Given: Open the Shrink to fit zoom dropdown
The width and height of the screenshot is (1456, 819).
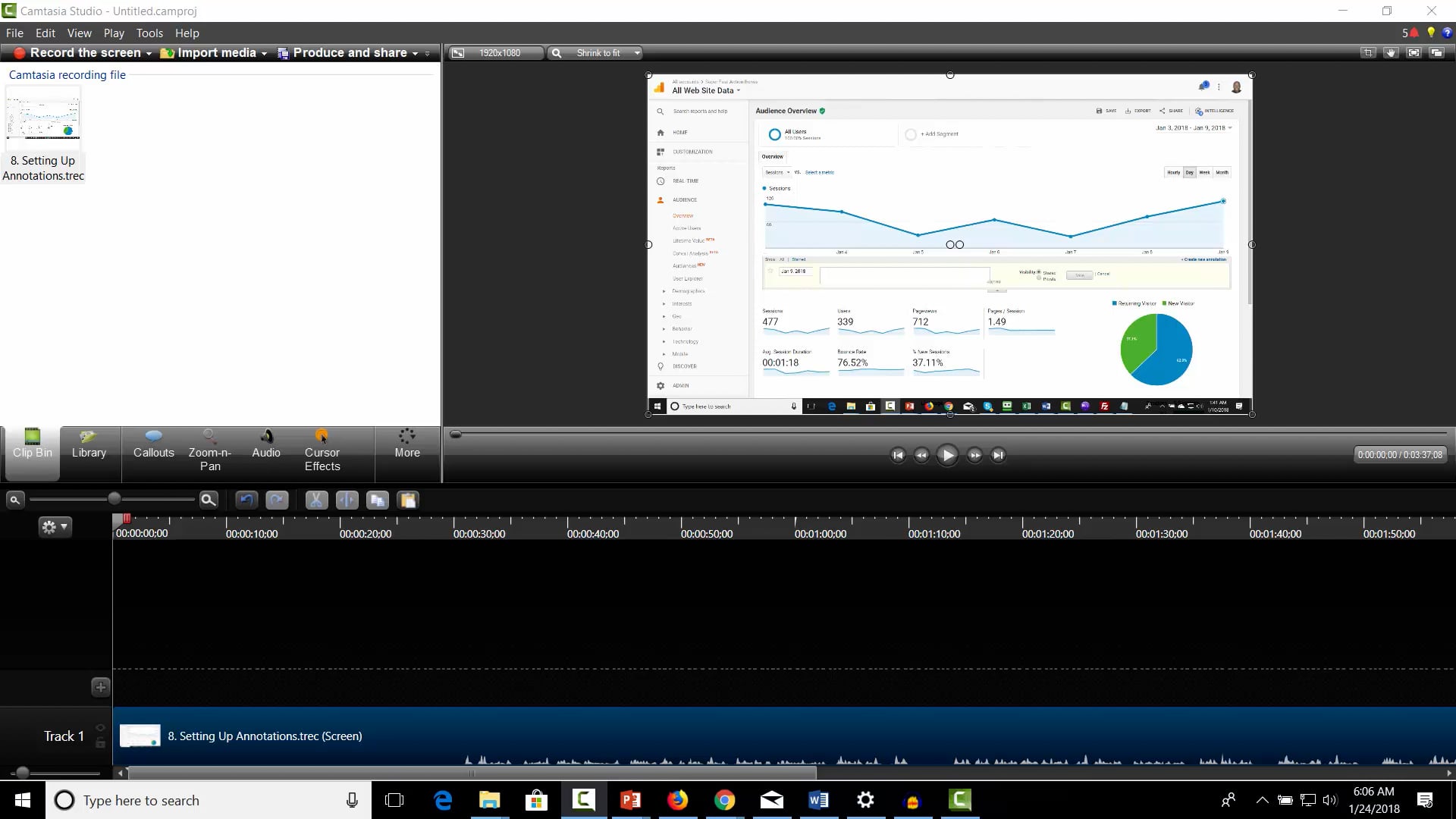Looking at the screenshot, I should (636, 53).
